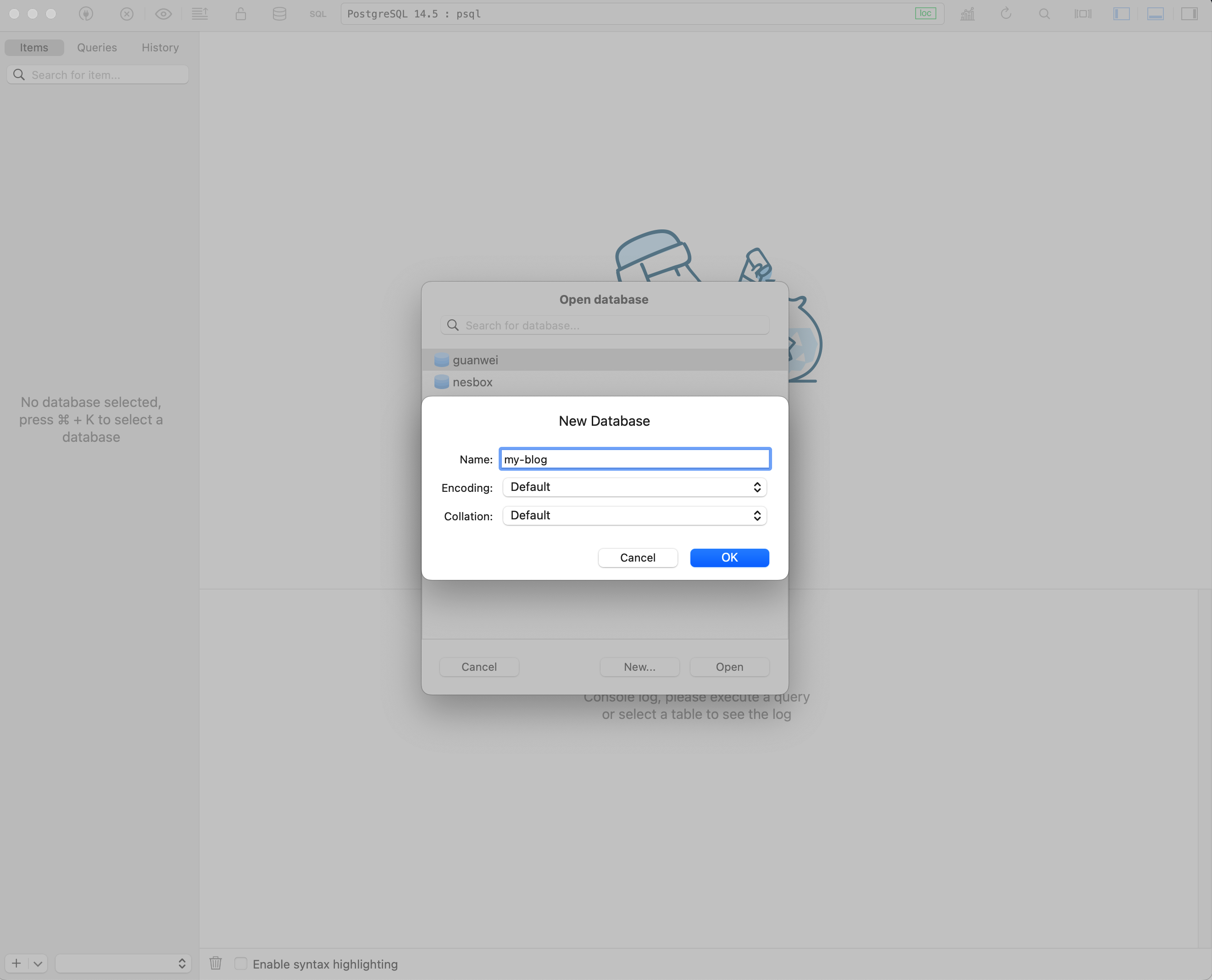Expand the chevron next to plus button
Screen dimensions: 1212x980
[x=38, y=963]
